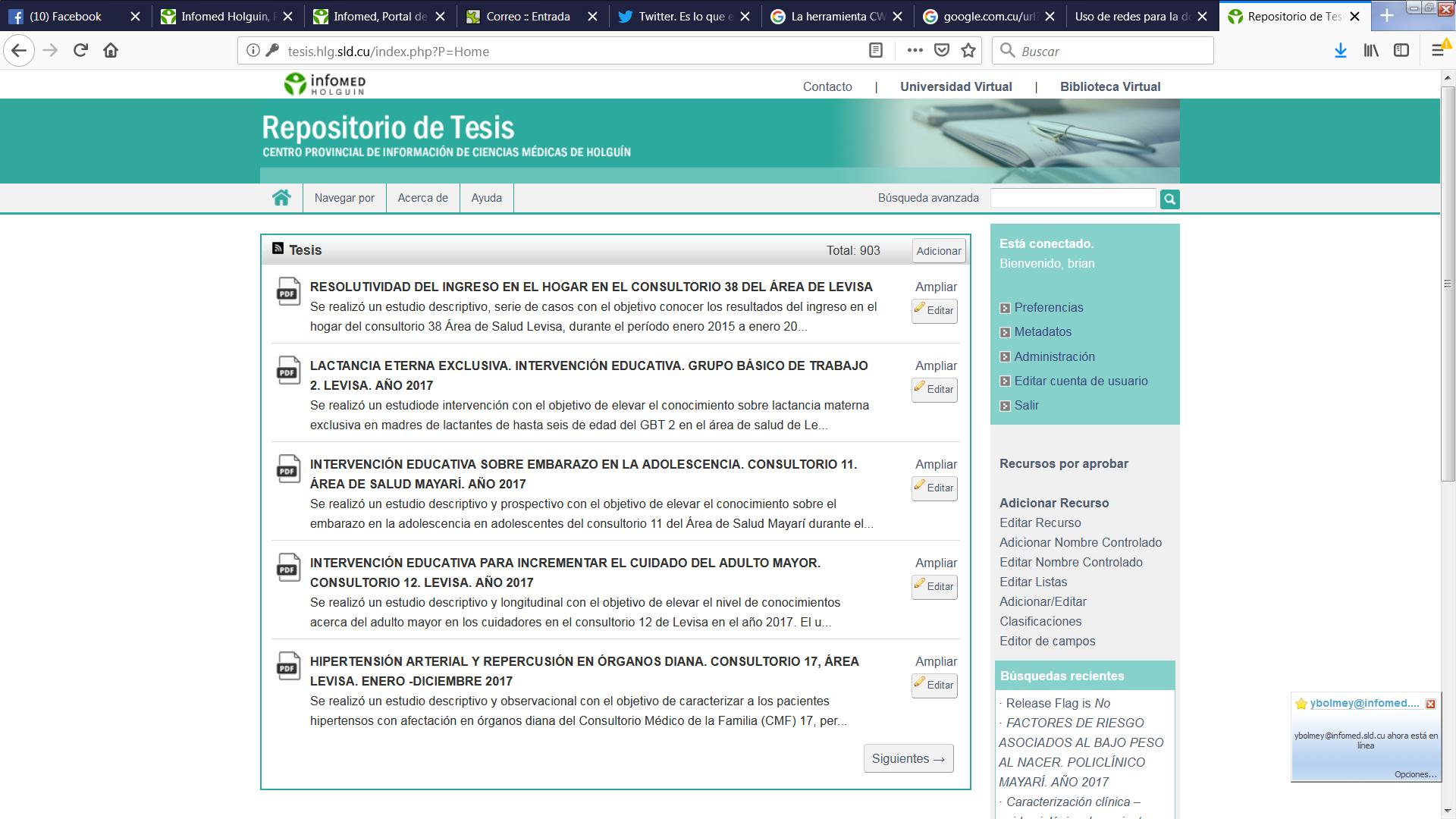Open the Firefox library icon
Screen dimensions: 1456x819
1371,51
